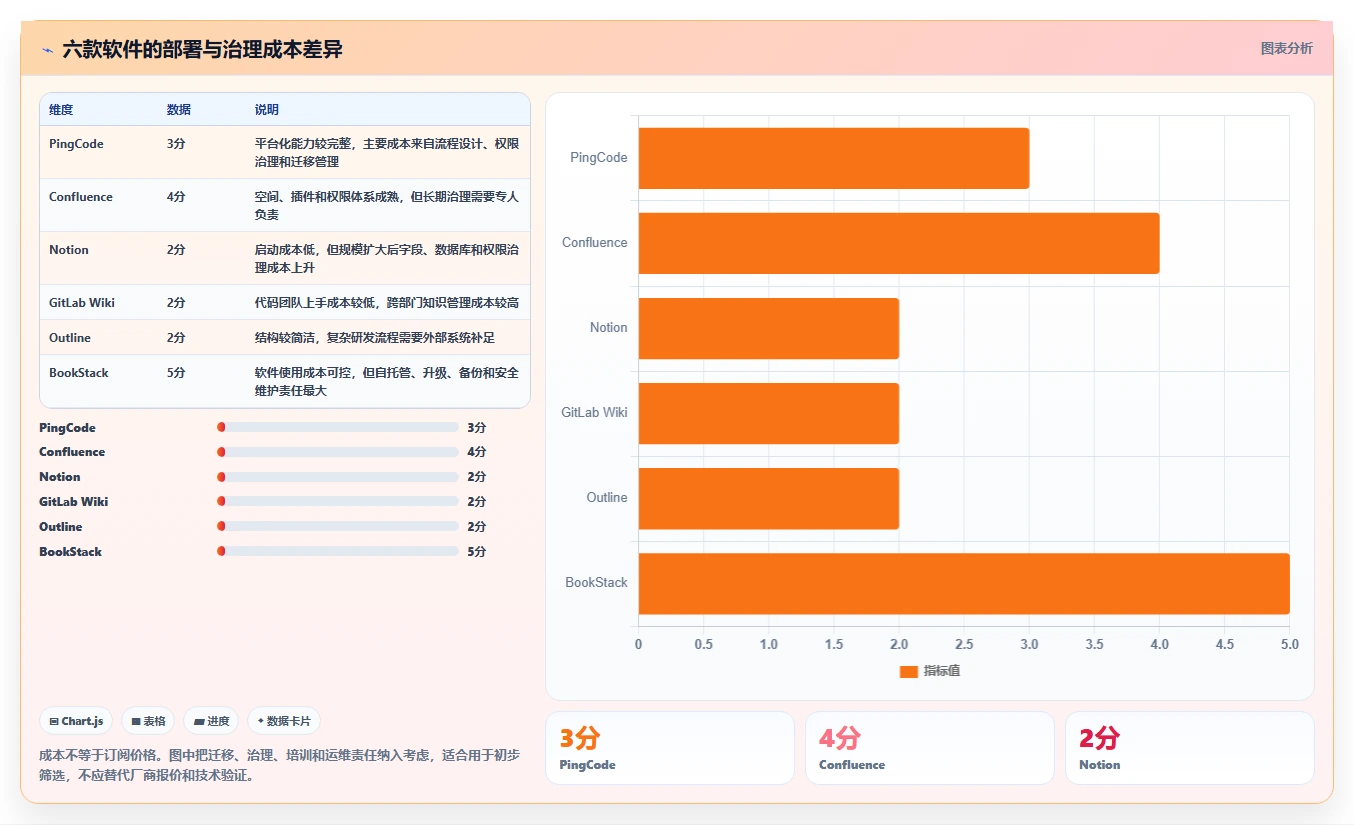The image size is (1354, 825).
Task: Click the Outline y-axis label in chart
Action: tap(607, 497)
